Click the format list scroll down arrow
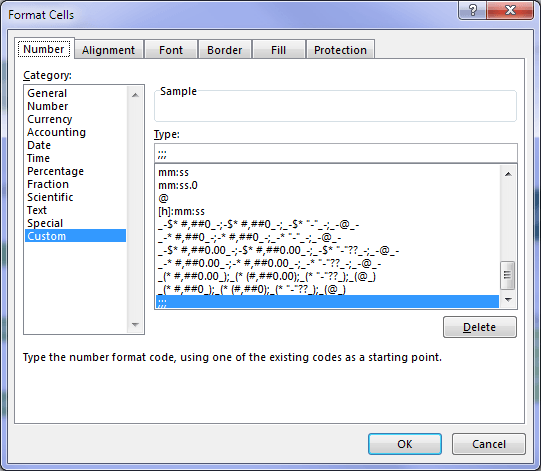This screenshot has width=541, height=471. [508, 300]
